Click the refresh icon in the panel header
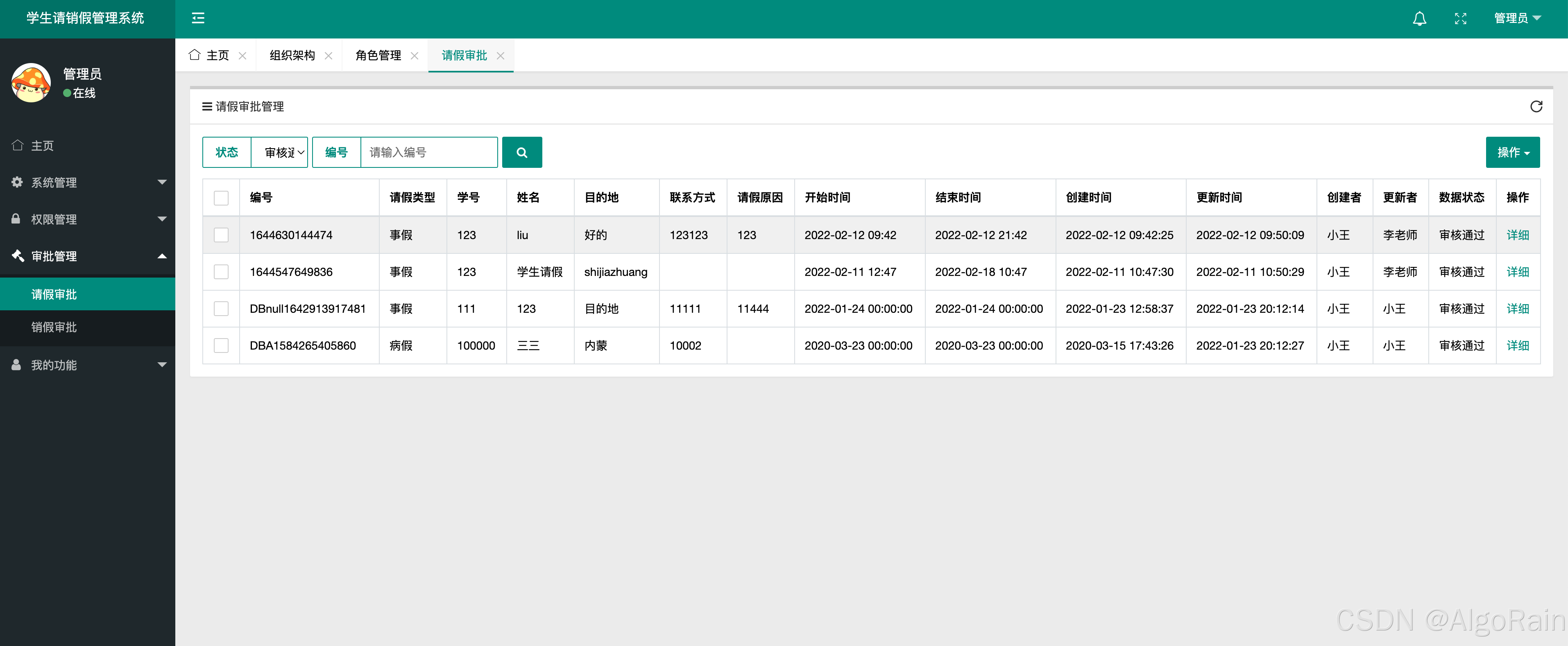The image size is (1568, 646). click(1536, 106)
